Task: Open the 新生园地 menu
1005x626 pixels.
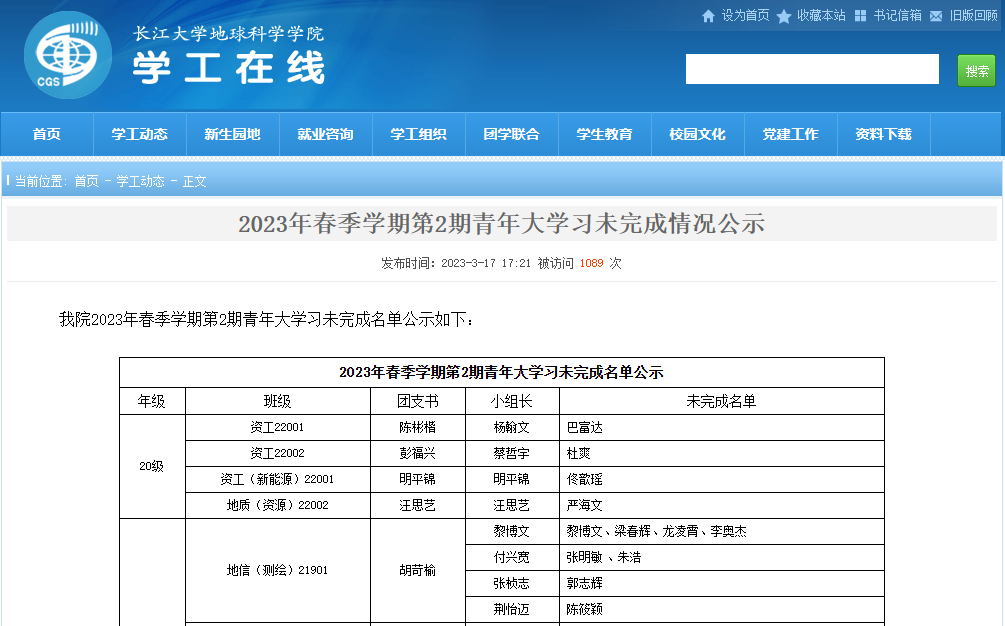Action: [232, 134]
